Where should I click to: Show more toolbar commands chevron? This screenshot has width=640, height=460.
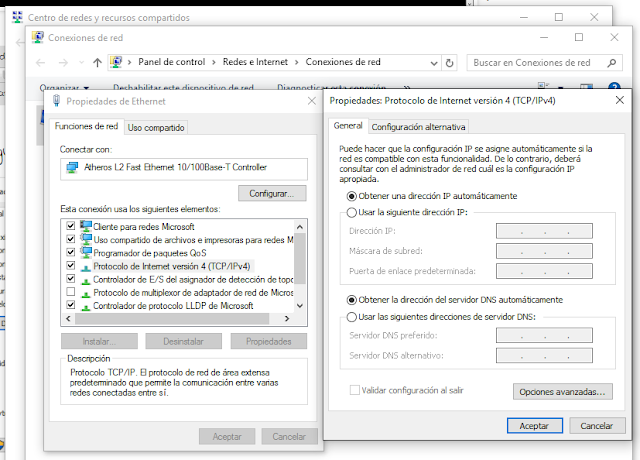(407, 87)
